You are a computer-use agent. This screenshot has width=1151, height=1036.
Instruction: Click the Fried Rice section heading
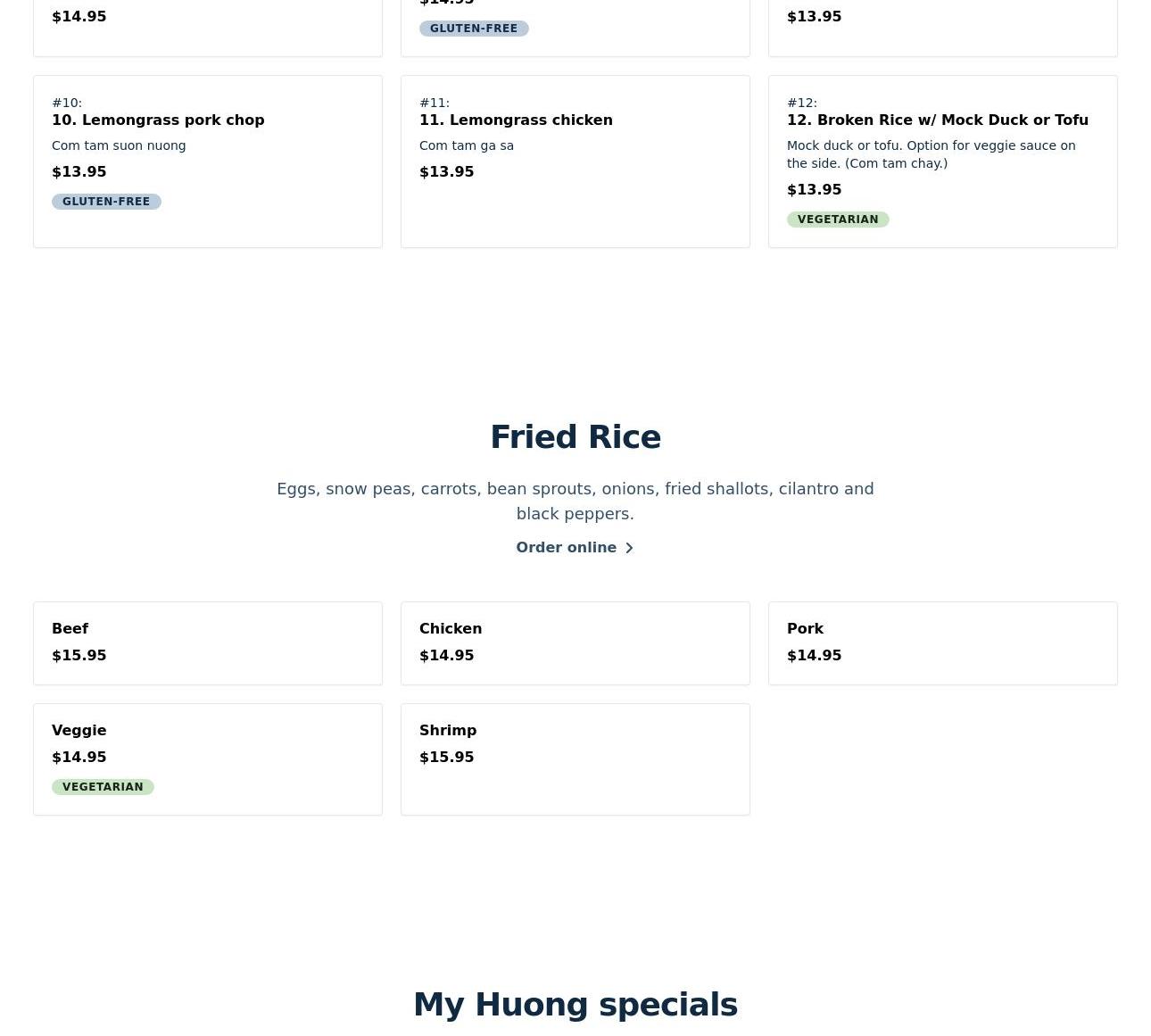coord(575,437)
